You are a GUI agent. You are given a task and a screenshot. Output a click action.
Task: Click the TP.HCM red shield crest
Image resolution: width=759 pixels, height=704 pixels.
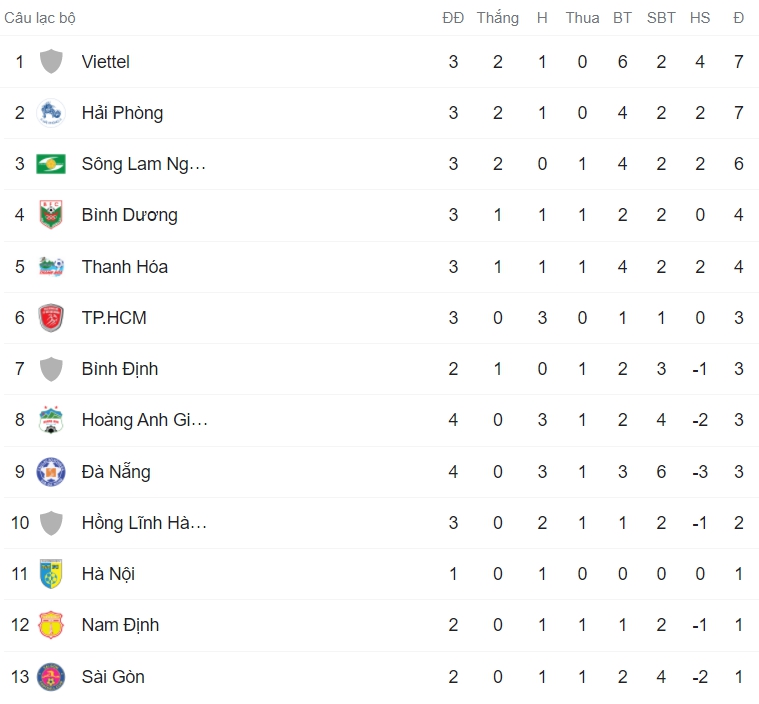(51, 318)
